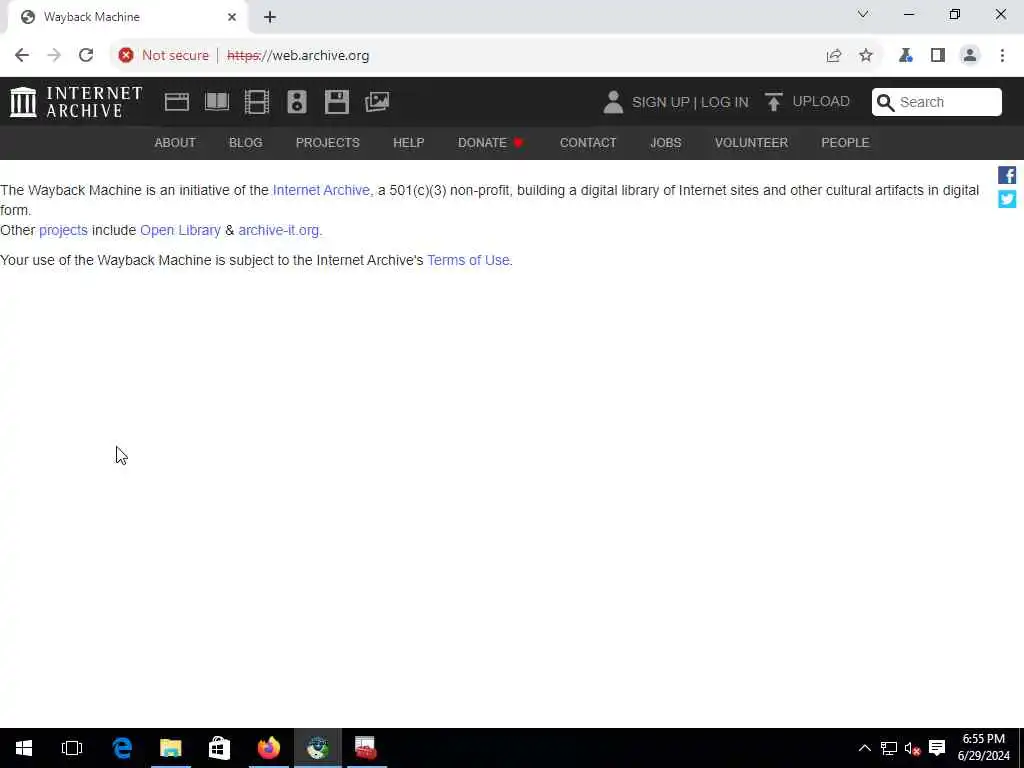This screenshot has height=768, width=1024.
Task: Open the Chrome three-dot menu
Action: click(x=1002, y=56)
